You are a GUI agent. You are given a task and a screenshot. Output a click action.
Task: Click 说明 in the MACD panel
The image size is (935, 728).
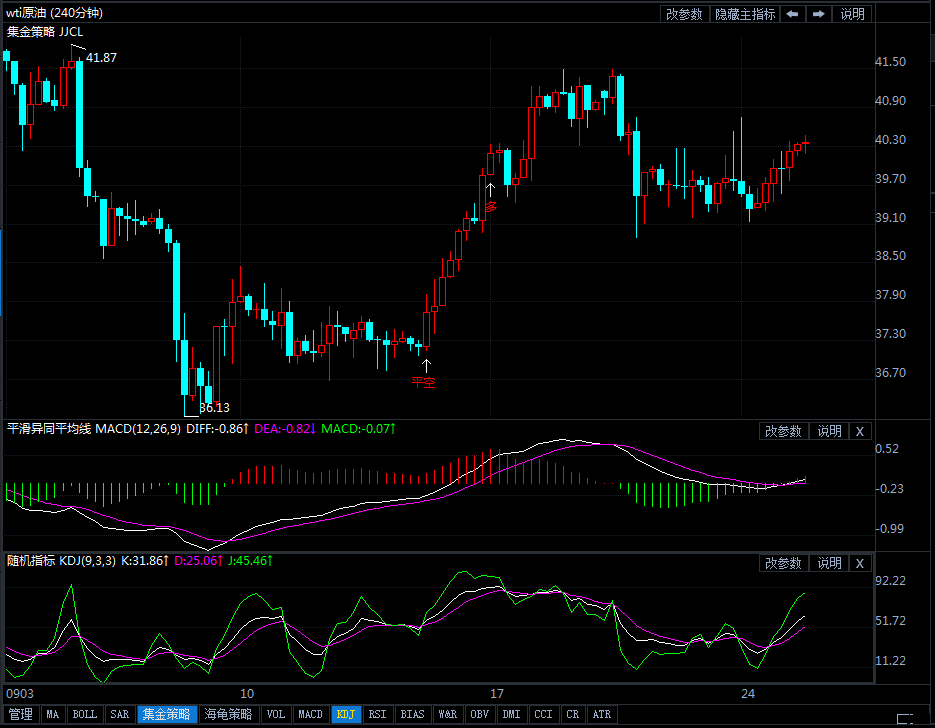pos(829,431)
